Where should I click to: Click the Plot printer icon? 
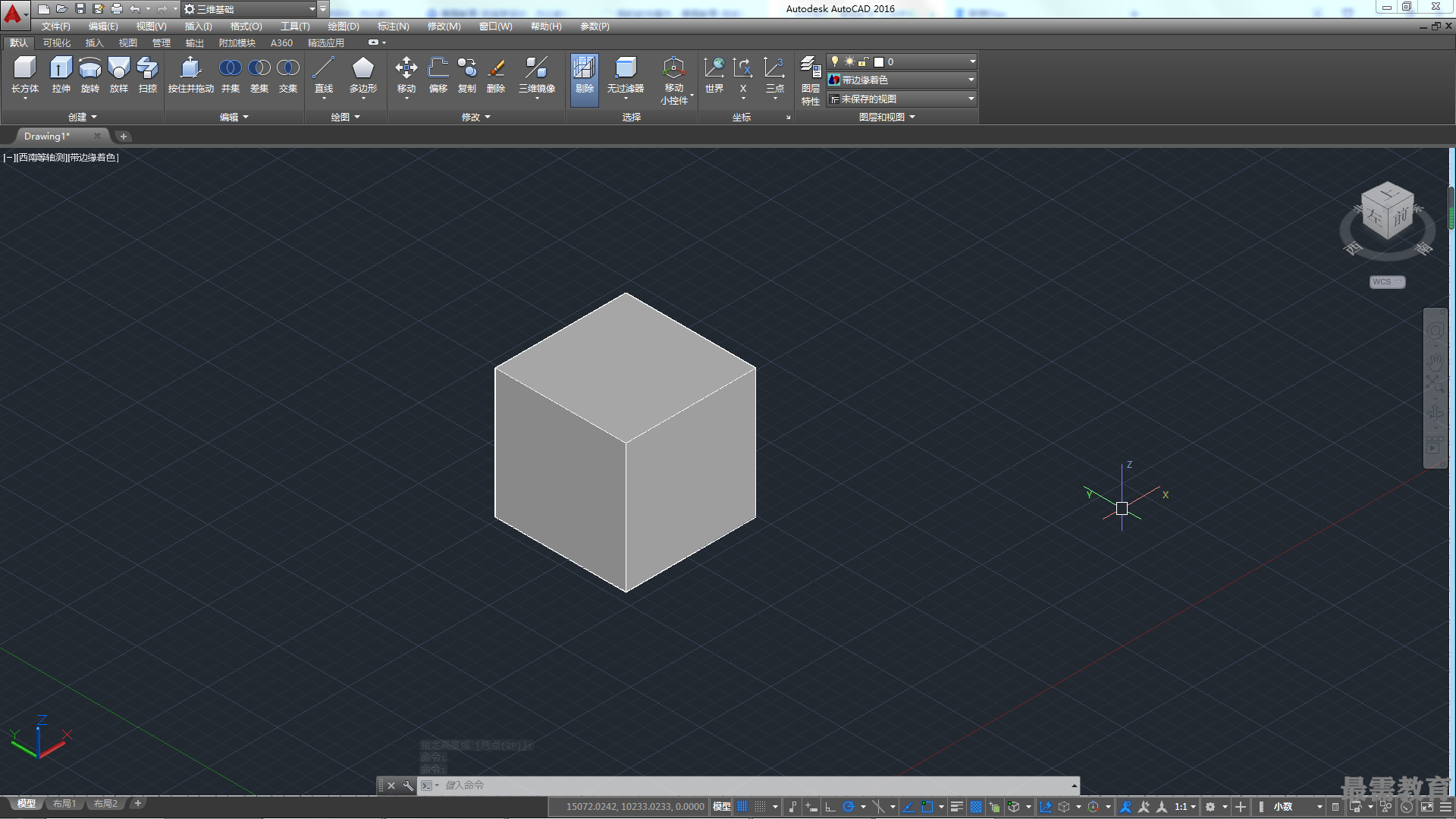click(x=117, y=9)
